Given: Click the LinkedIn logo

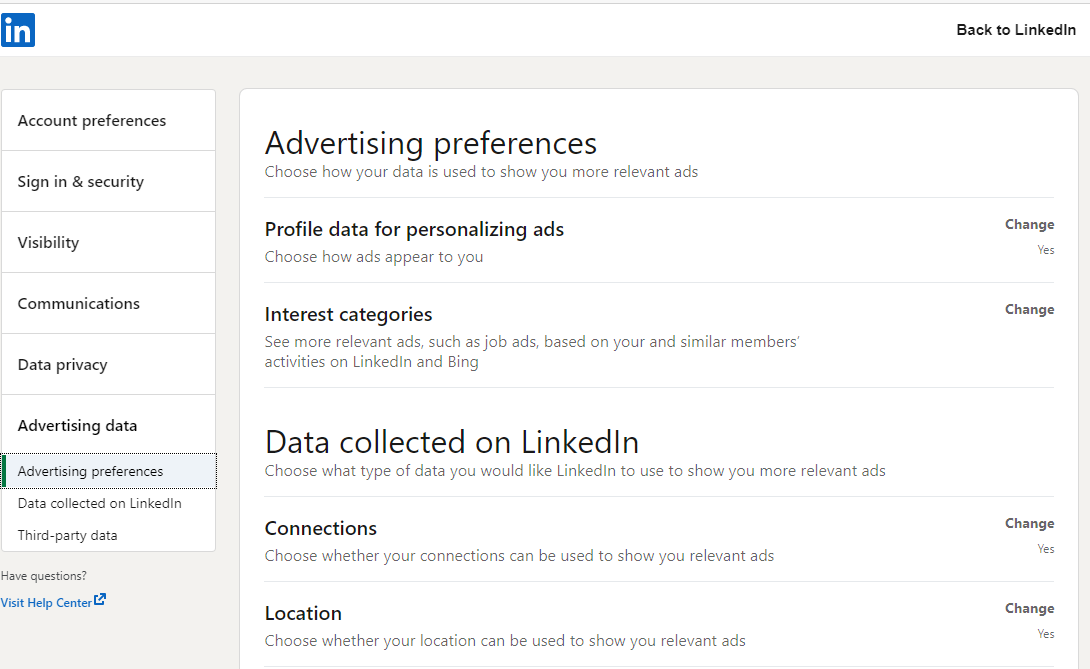Looking at the screenshot, I should point(18,30).
